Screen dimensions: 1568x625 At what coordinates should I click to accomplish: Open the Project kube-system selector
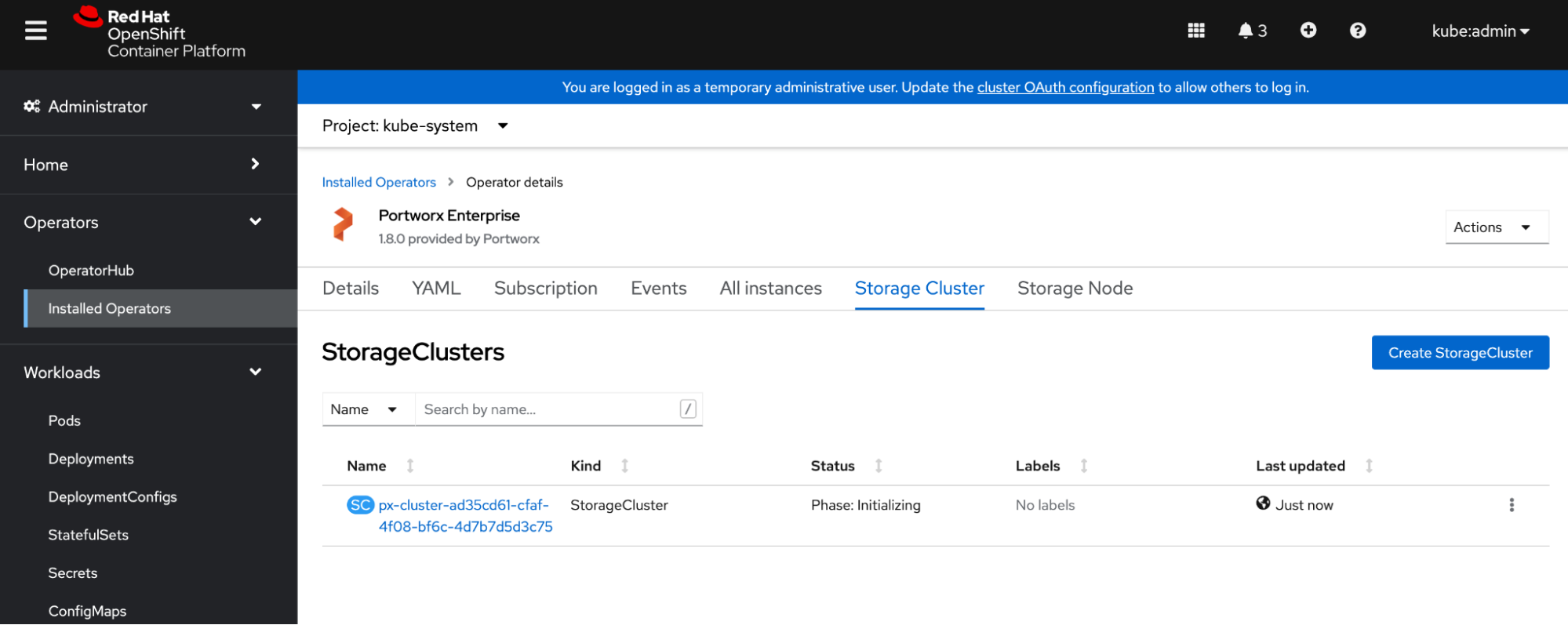(x=415, y=126)
